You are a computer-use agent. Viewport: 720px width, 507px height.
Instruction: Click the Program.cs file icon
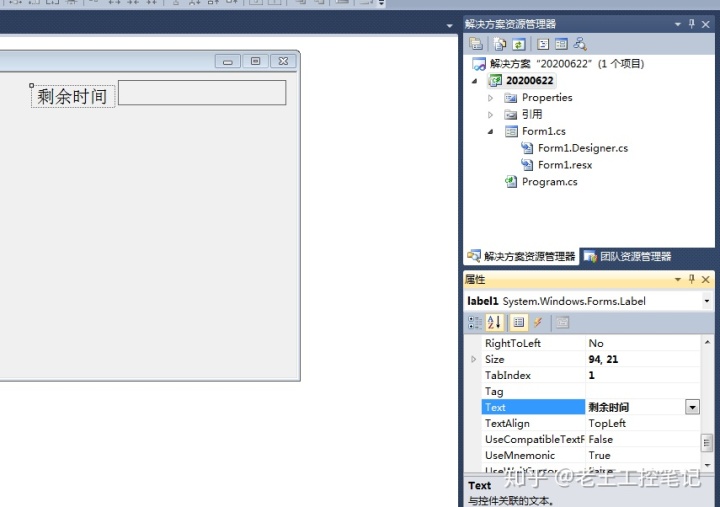(511, 182)
